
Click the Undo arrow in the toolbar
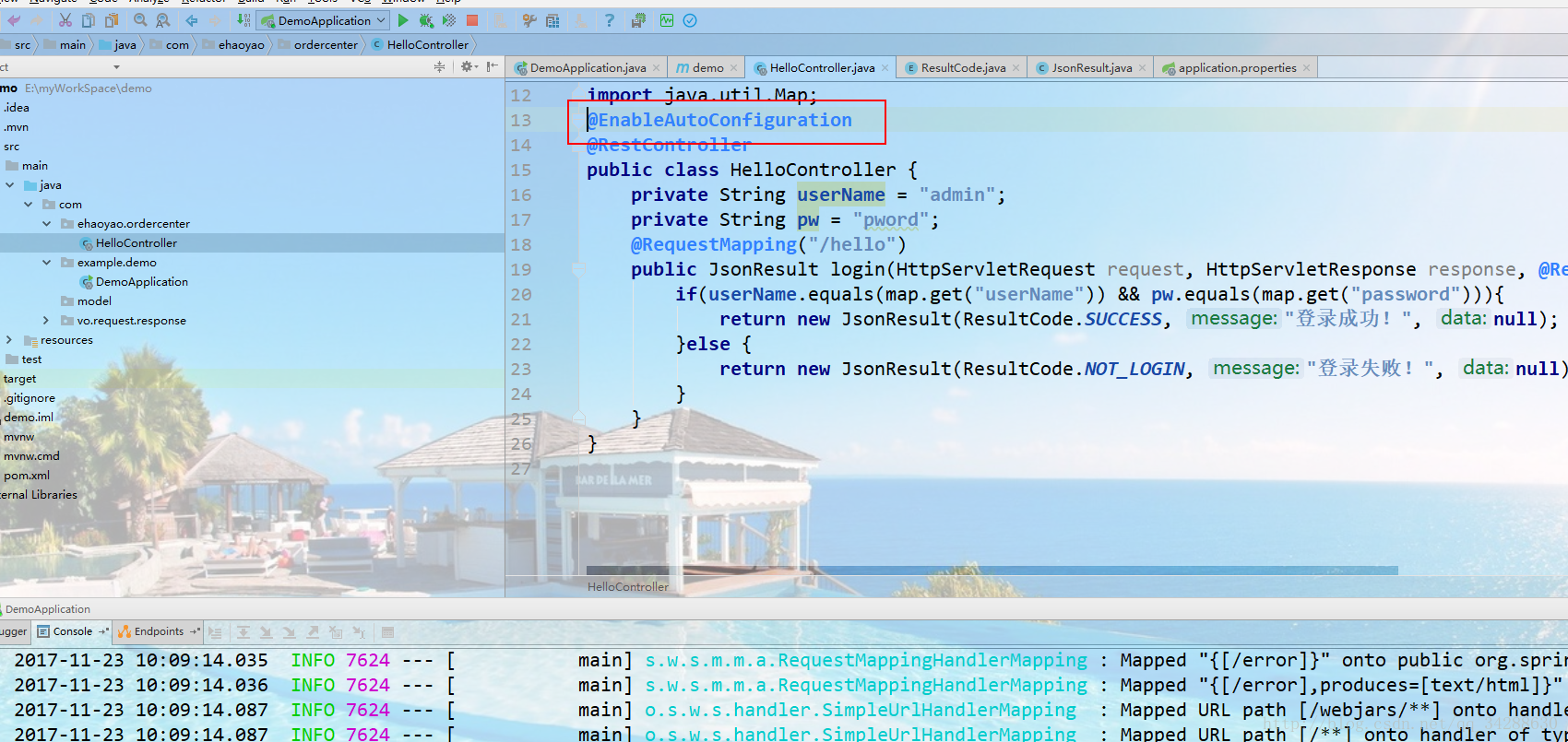pyautogui.click(x=14, y=20)
